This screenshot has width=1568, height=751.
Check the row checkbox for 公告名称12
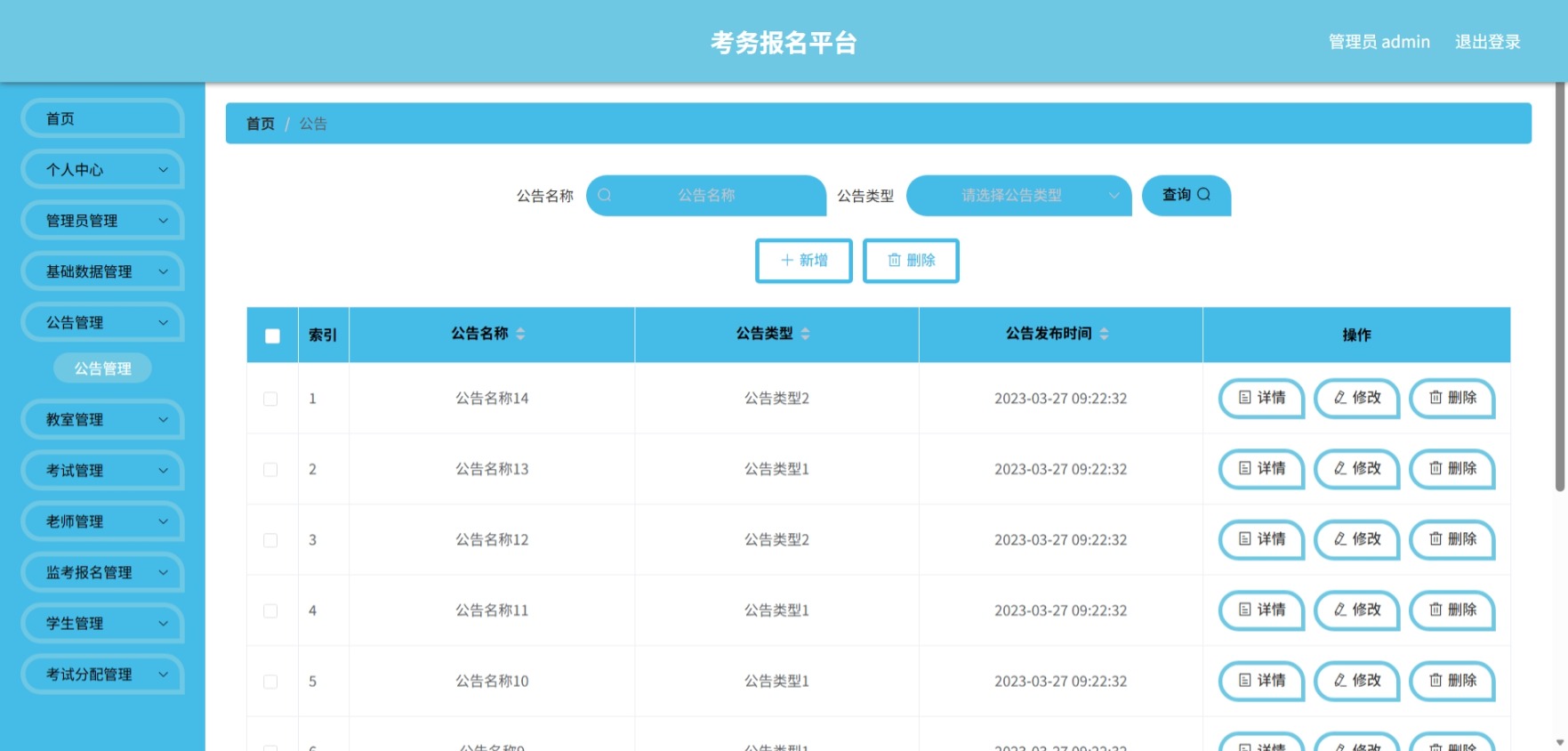click(270, 540)
